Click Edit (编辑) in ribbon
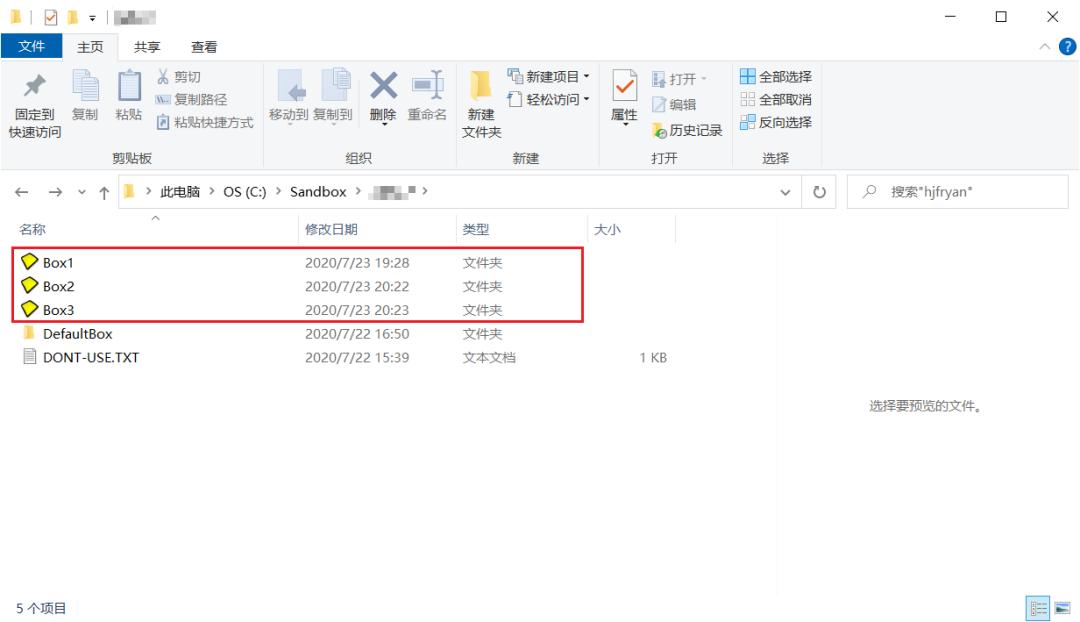The width and height of the screenshot is (1080, 622). [x=674, y=105]
